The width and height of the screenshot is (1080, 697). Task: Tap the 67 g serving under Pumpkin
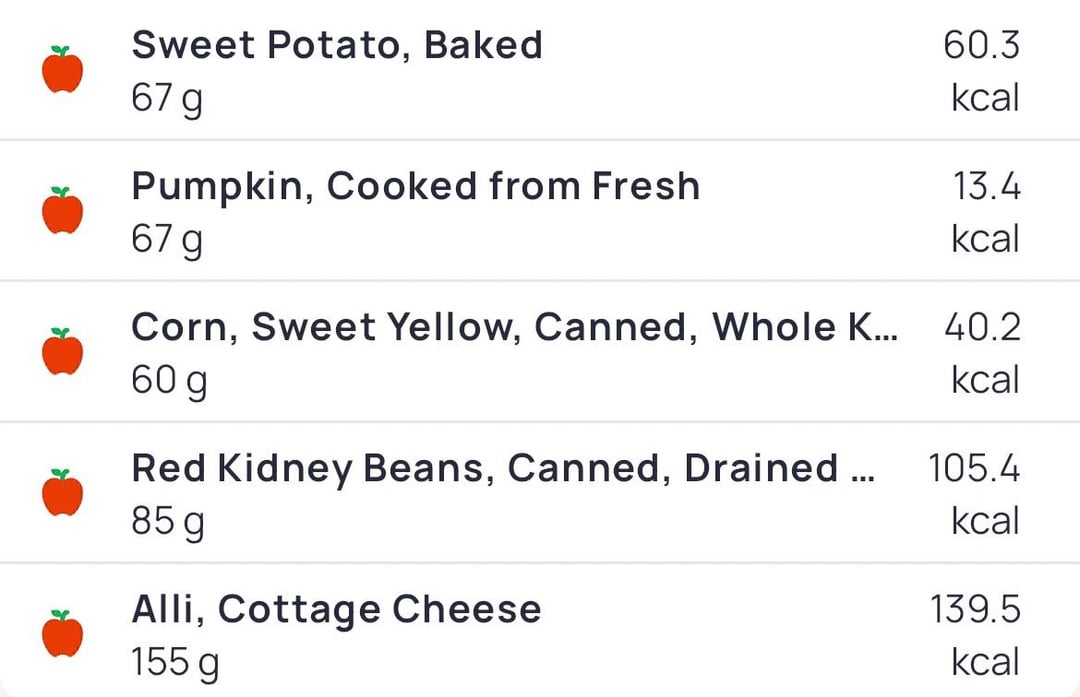tap(167, 241)
